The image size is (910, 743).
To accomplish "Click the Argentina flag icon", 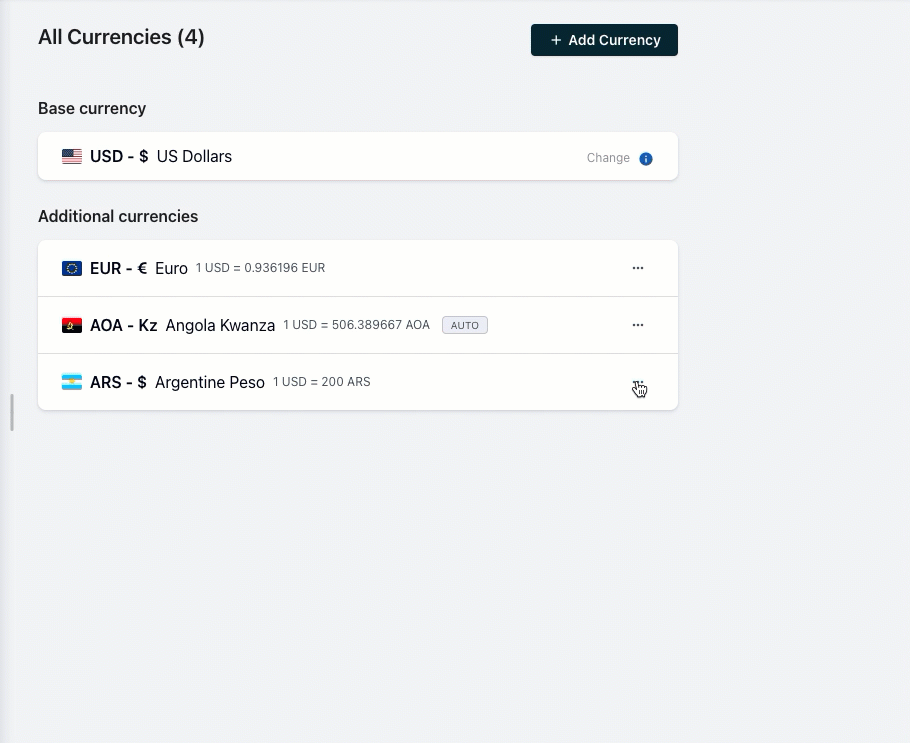I will coord(72,382).
